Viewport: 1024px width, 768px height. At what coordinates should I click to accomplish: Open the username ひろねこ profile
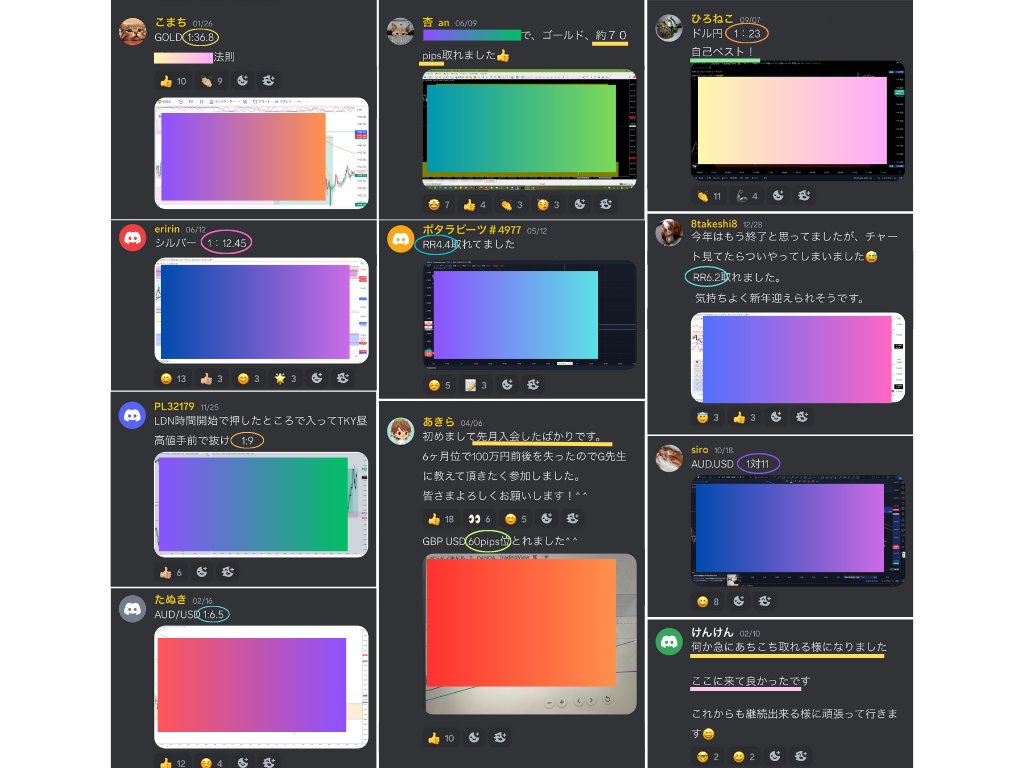point(712,18)
